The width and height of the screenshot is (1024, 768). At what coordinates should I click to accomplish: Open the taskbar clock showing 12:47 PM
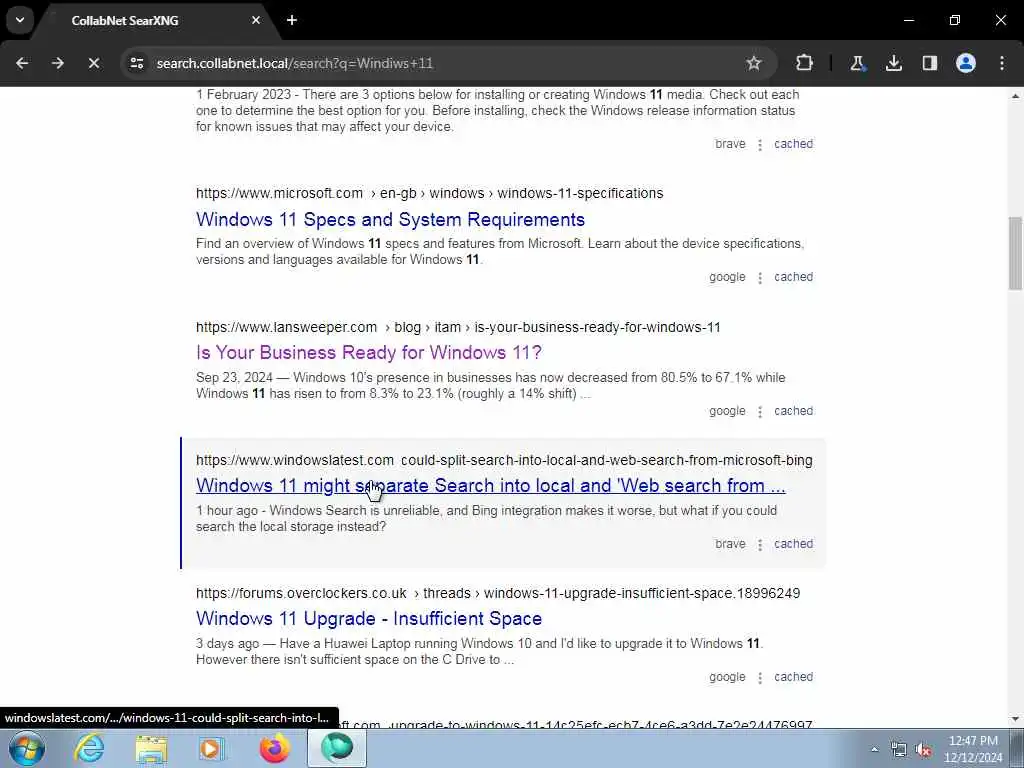pos(973,749)
